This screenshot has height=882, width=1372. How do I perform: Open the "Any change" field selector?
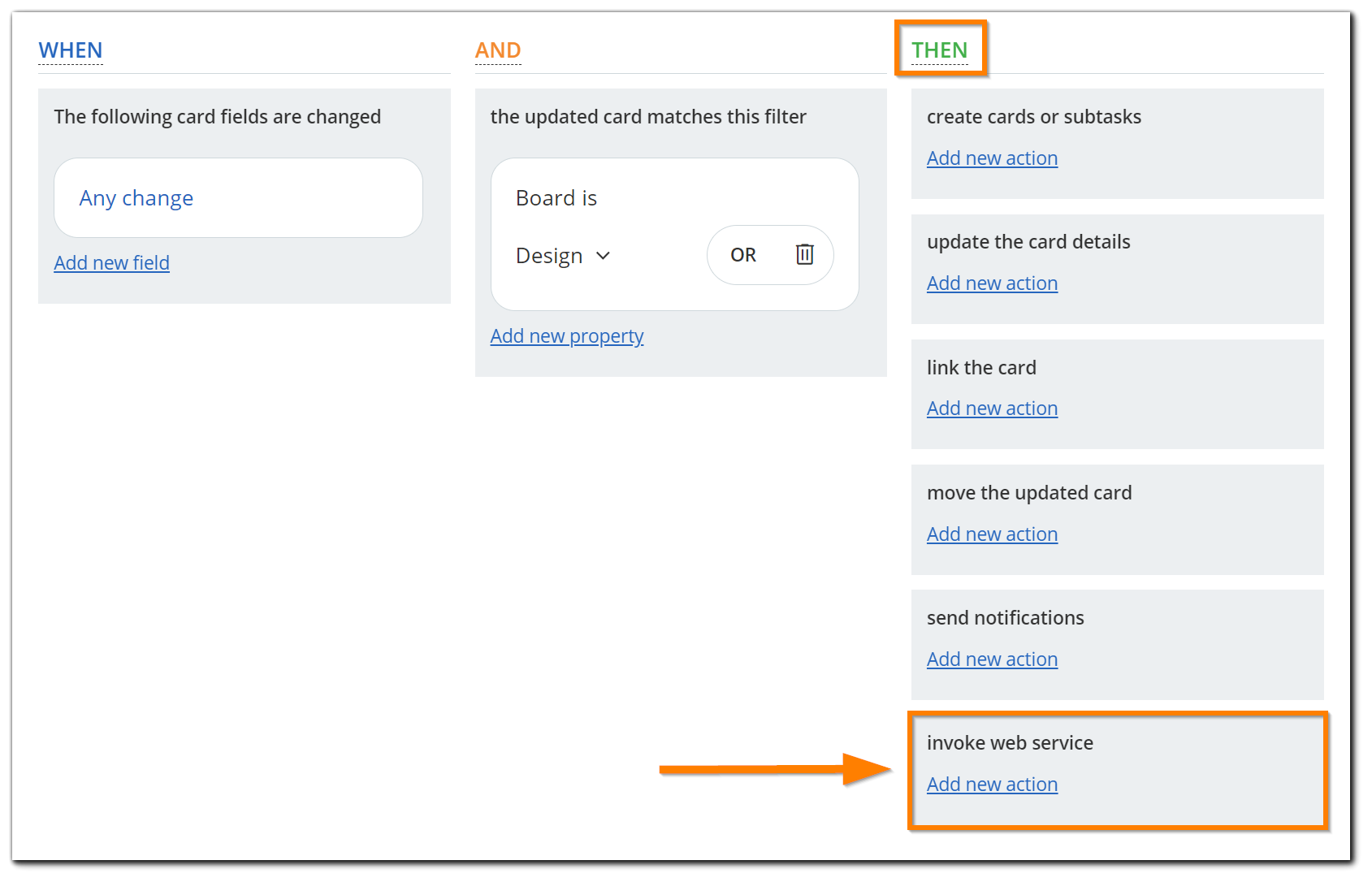click(x=237, y=197)
